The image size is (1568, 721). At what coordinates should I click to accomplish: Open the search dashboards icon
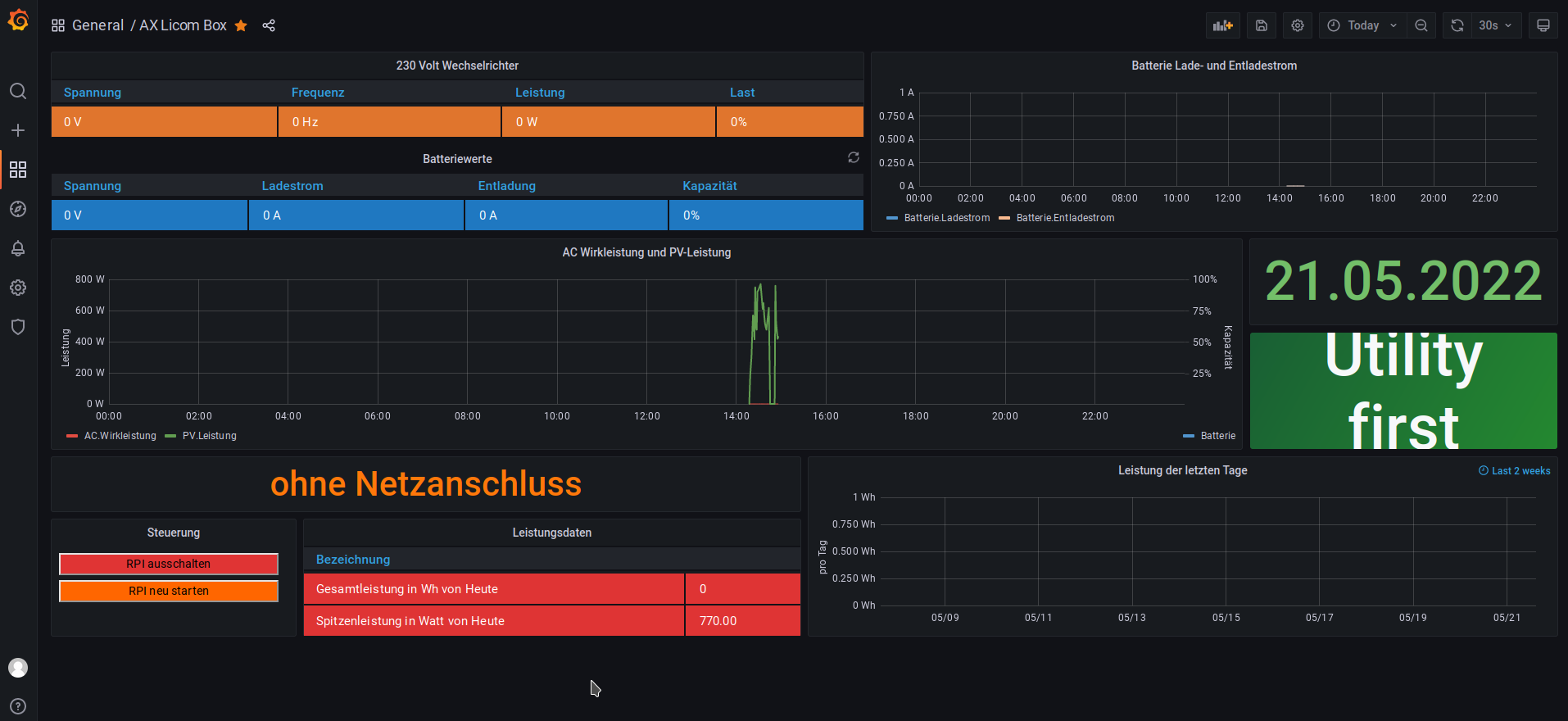18,91
